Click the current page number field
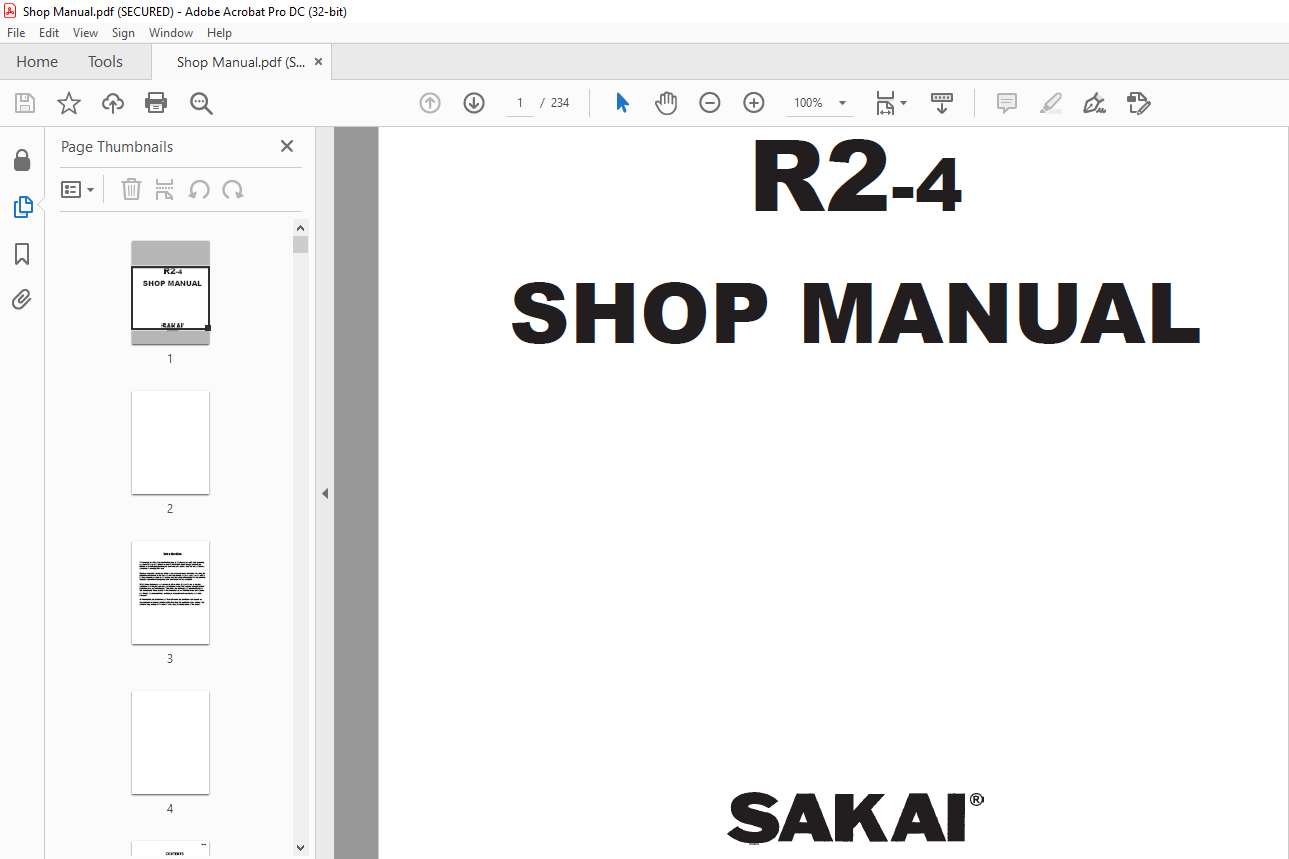The width and height of the screenshot is (1289, 859). point(520,103)
